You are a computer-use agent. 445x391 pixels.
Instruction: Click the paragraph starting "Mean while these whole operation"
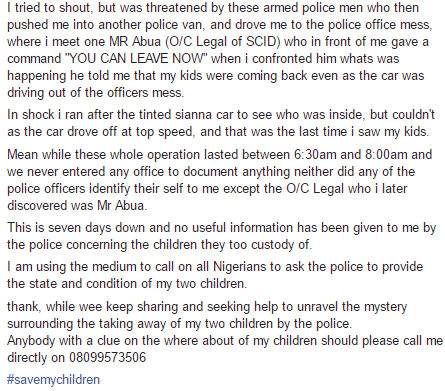pos(220,180)
